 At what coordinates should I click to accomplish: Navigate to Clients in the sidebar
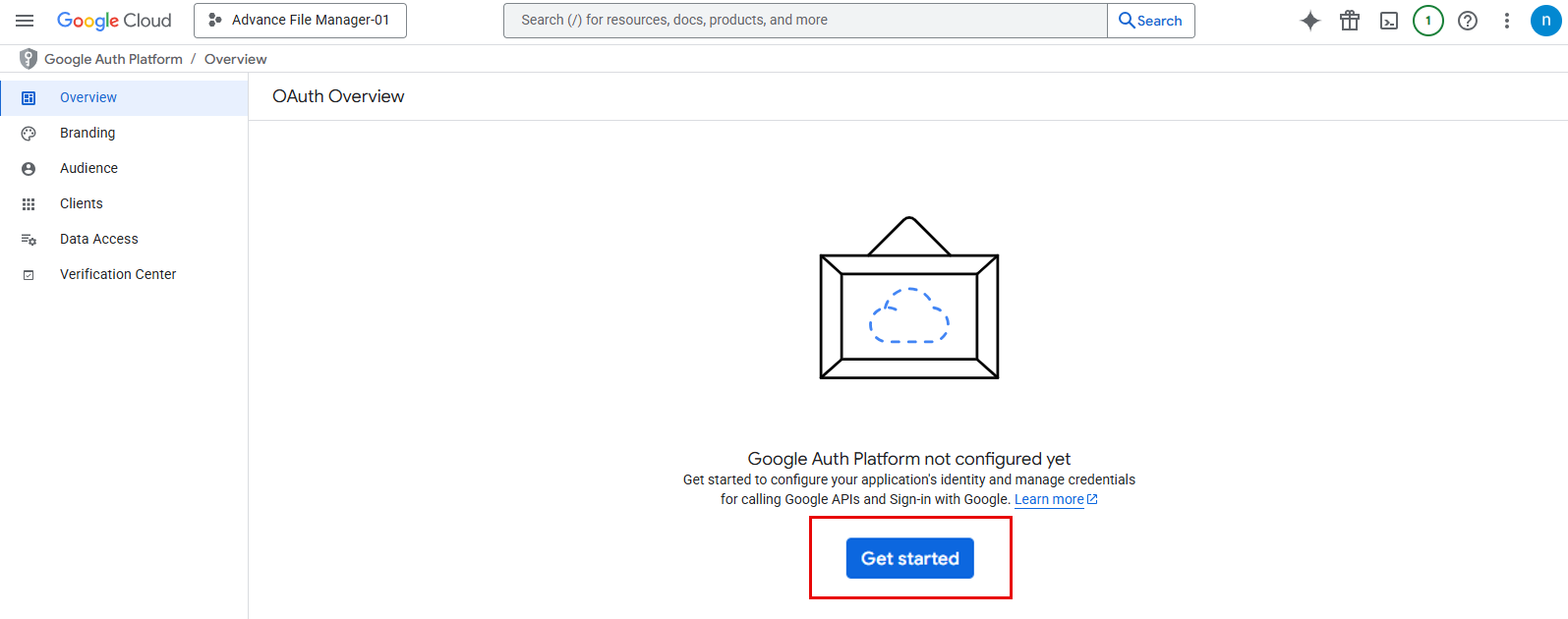82,203
